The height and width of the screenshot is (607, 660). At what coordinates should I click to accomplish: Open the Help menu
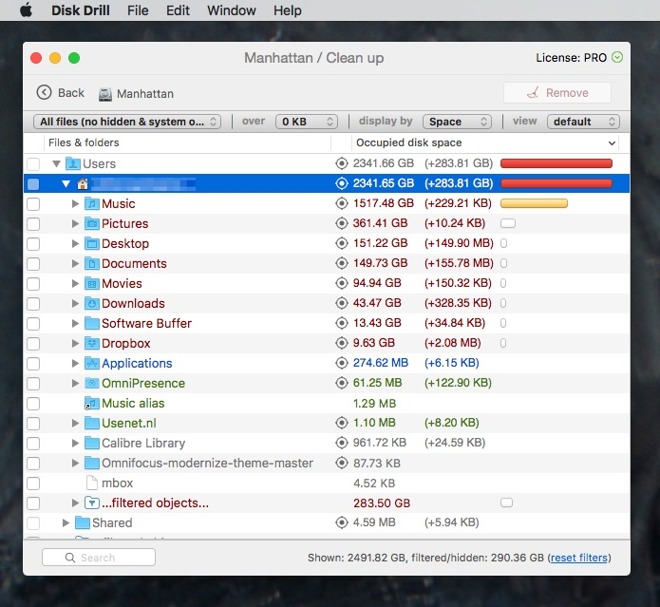[x=287, y=10]
